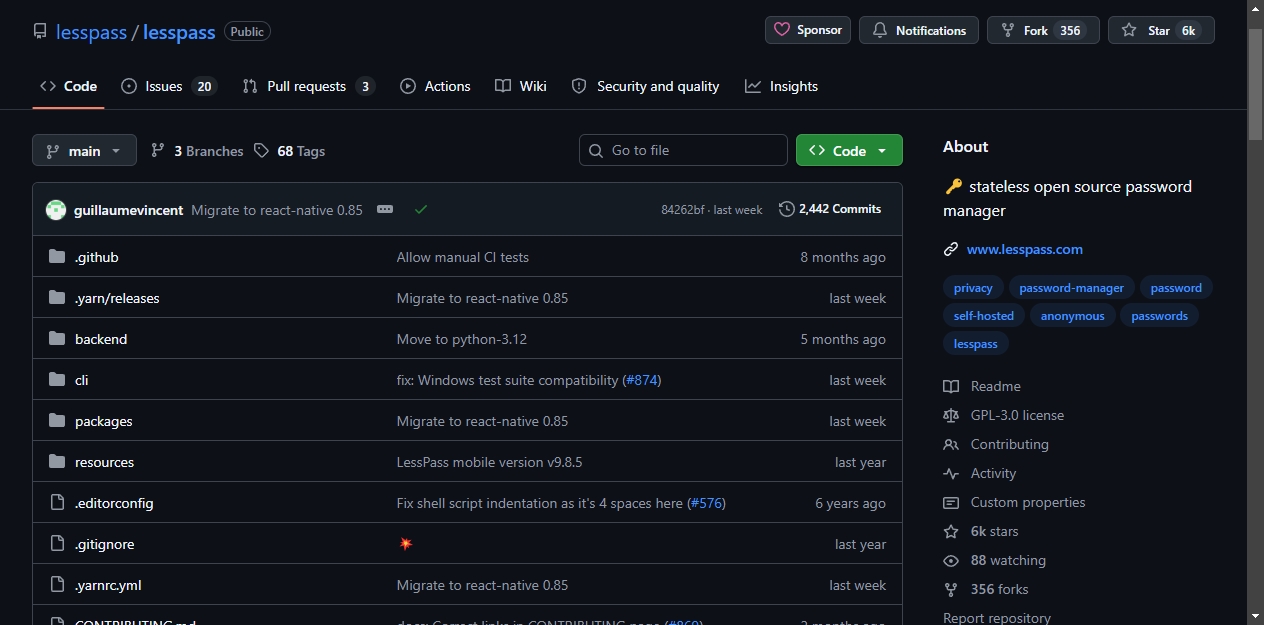The image size is (1264, 625).
Task: Open the green Code dropdown button
Action: [849, 150]
